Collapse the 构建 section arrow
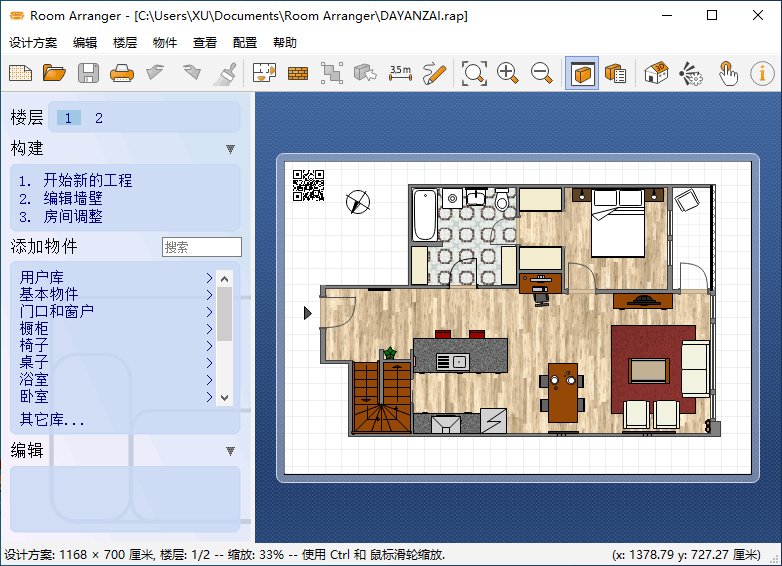This screenshot has width=782, height=566. pyautogui.click(x=230, y=149)
